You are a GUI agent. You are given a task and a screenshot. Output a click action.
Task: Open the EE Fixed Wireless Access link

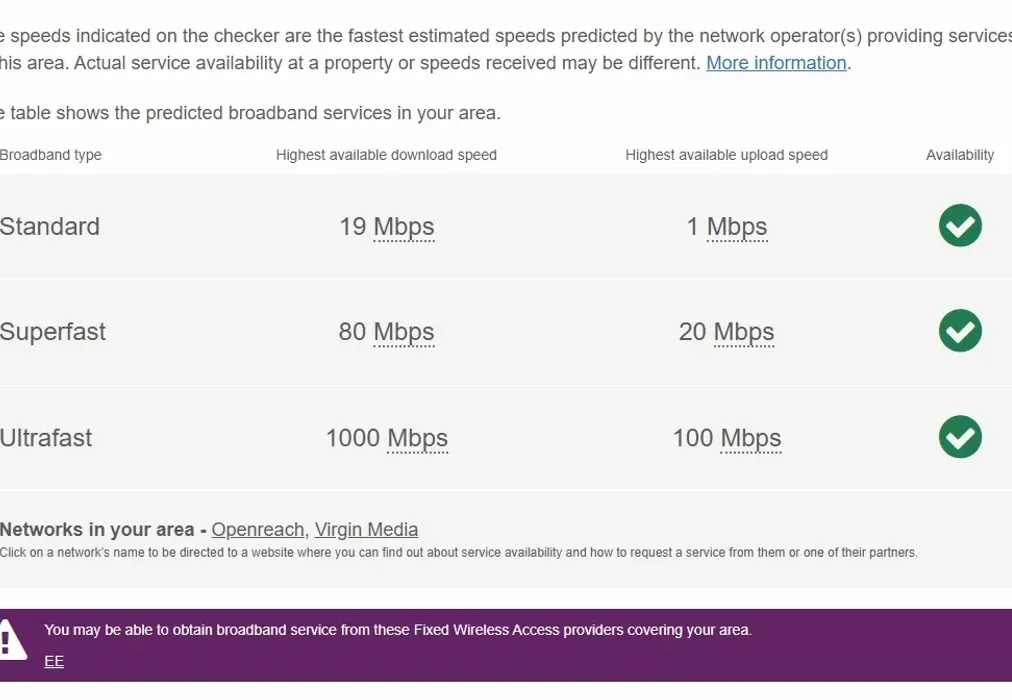(53, 661)
